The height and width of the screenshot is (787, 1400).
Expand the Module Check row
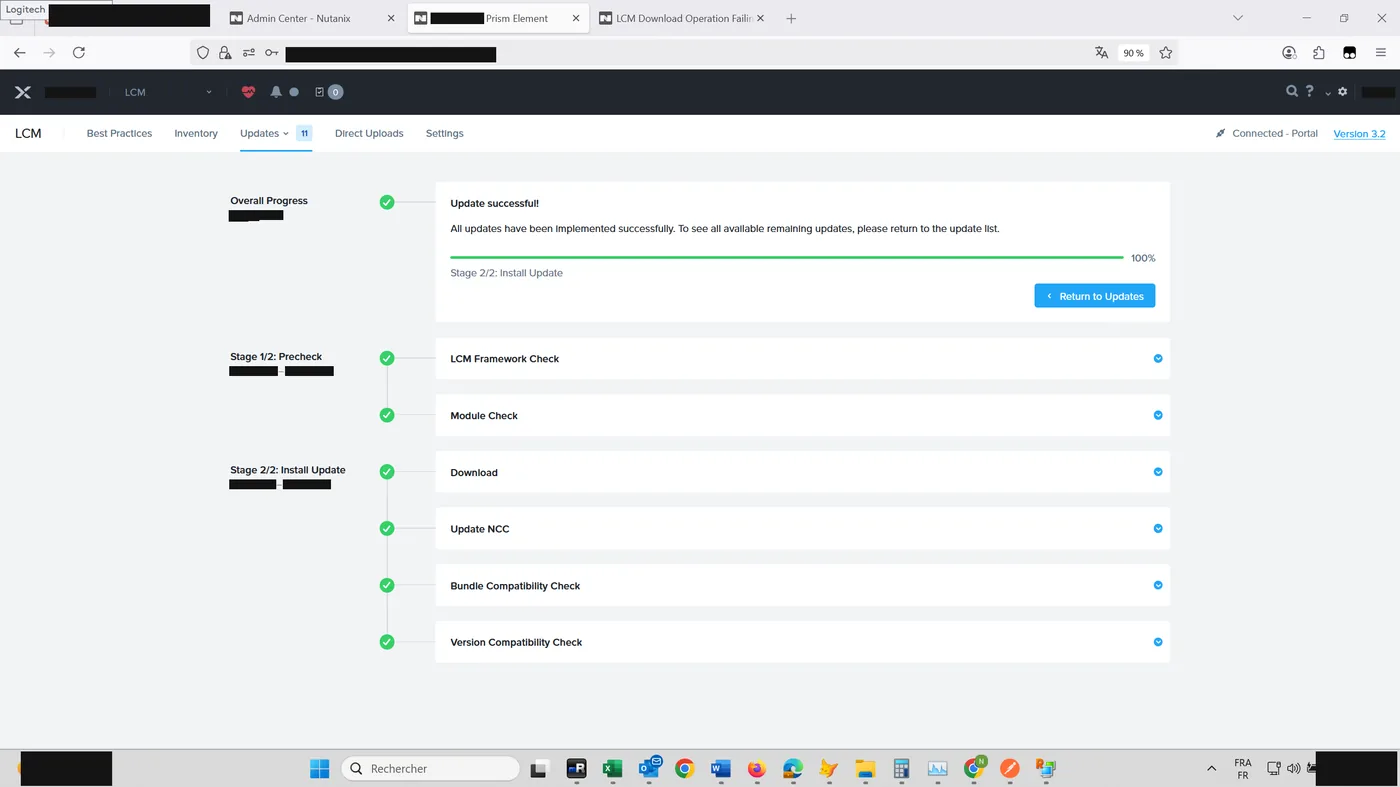click(802, 415)
